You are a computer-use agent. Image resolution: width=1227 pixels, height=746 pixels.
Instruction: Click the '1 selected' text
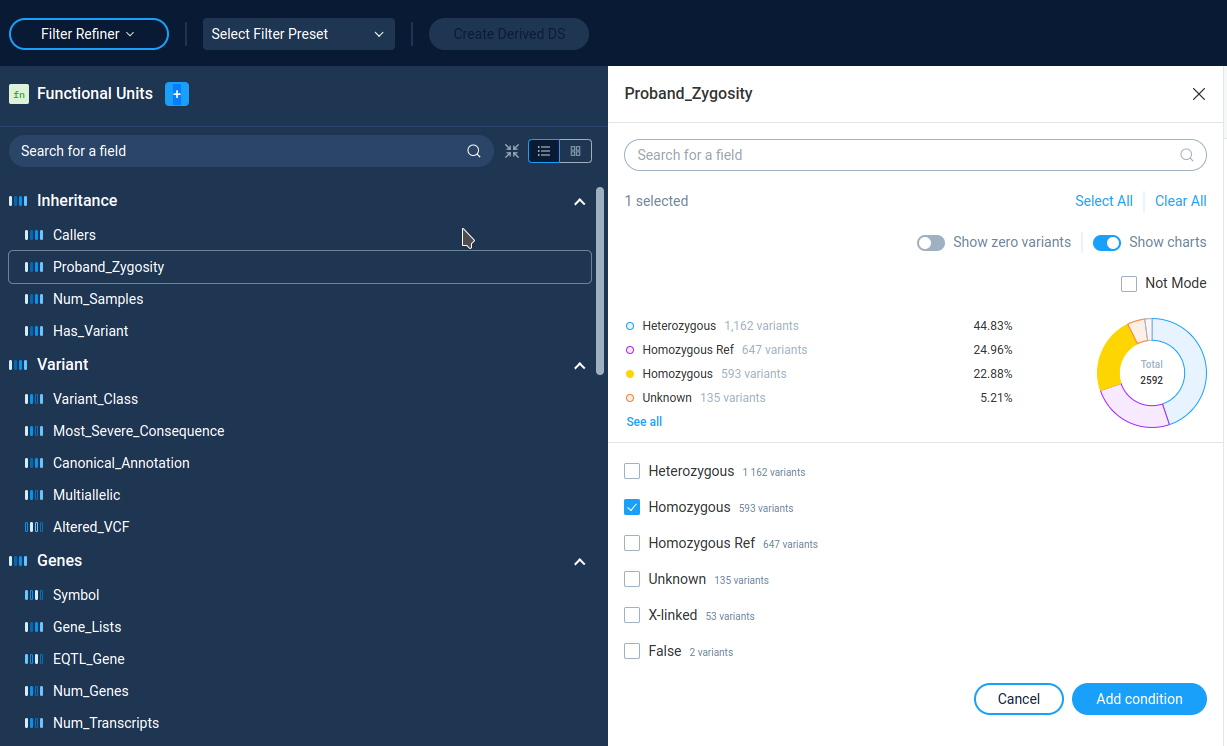pos(656,201)
